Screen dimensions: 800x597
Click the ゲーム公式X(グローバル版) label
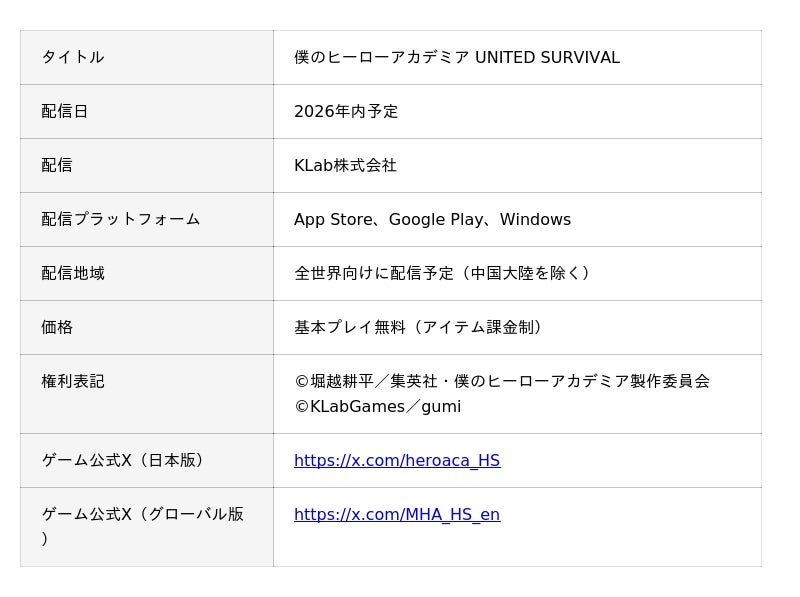click(142, 515)
